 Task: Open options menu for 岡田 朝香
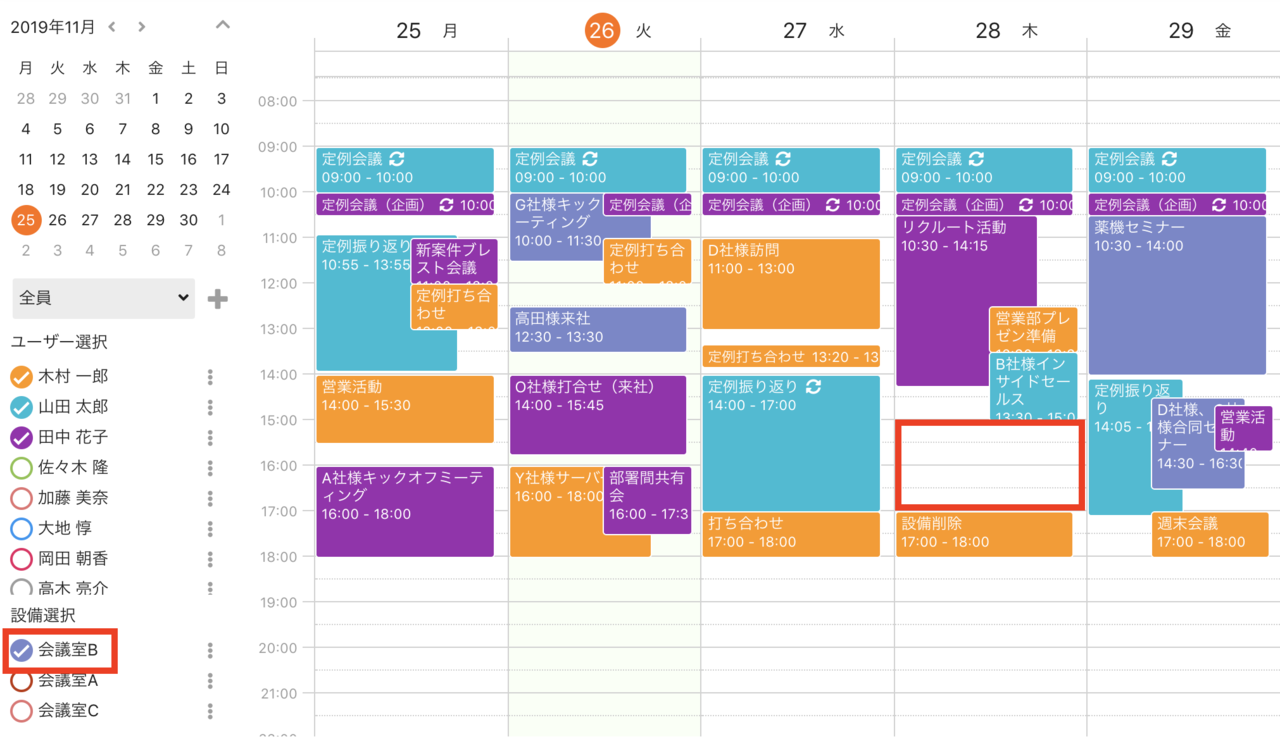pos(210,559)
